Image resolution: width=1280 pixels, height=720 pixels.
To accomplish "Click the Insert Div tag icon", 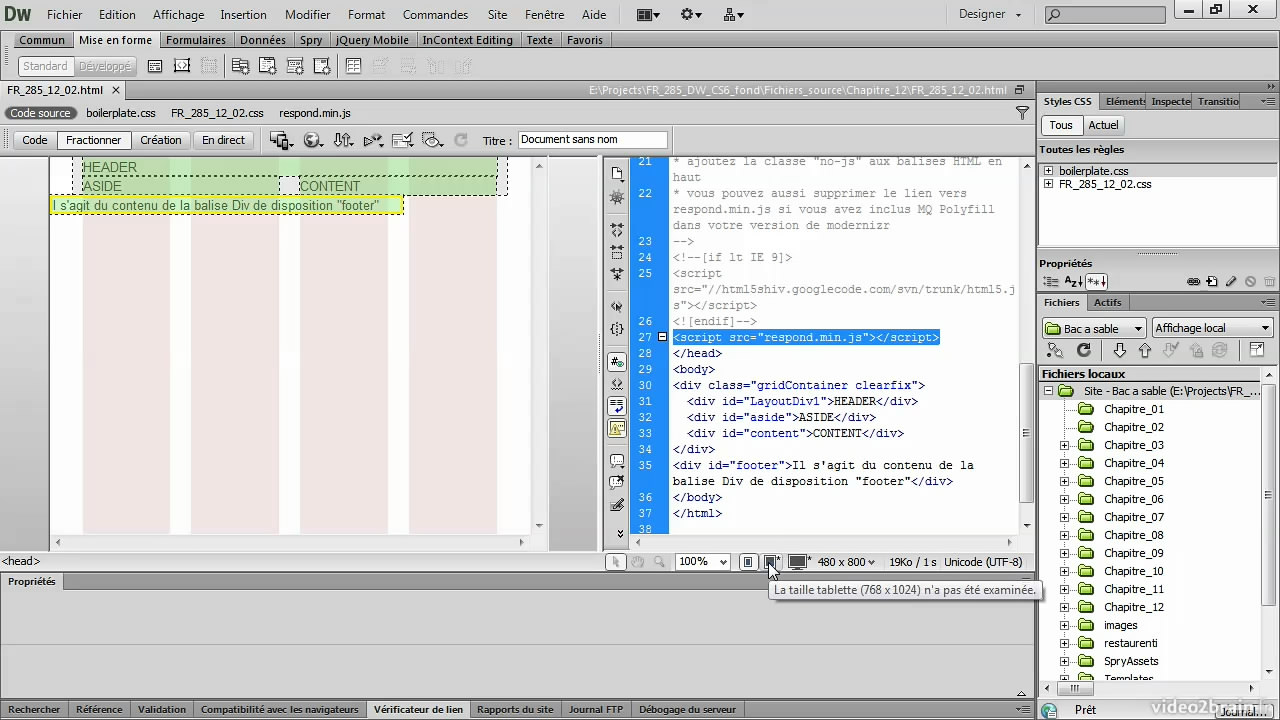I will pyautogui.click(x=155, y=66).
